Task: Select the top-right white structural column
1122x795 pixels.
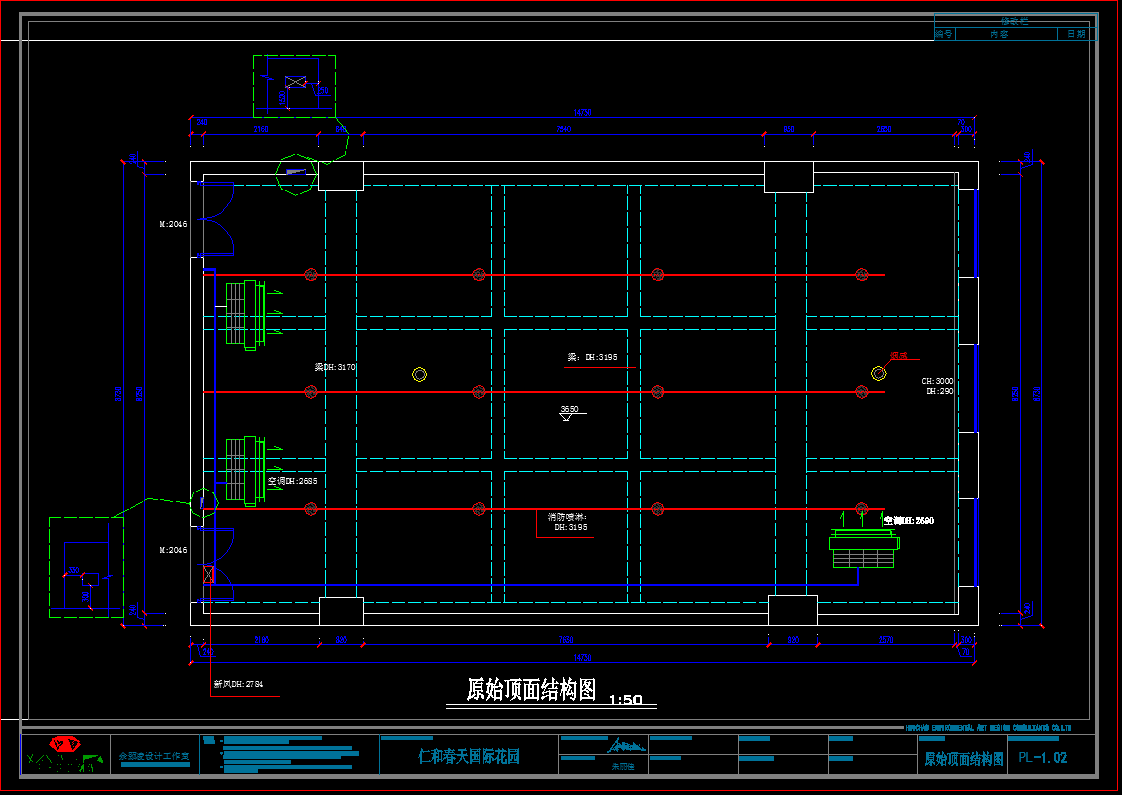Action: coord(789,177)
